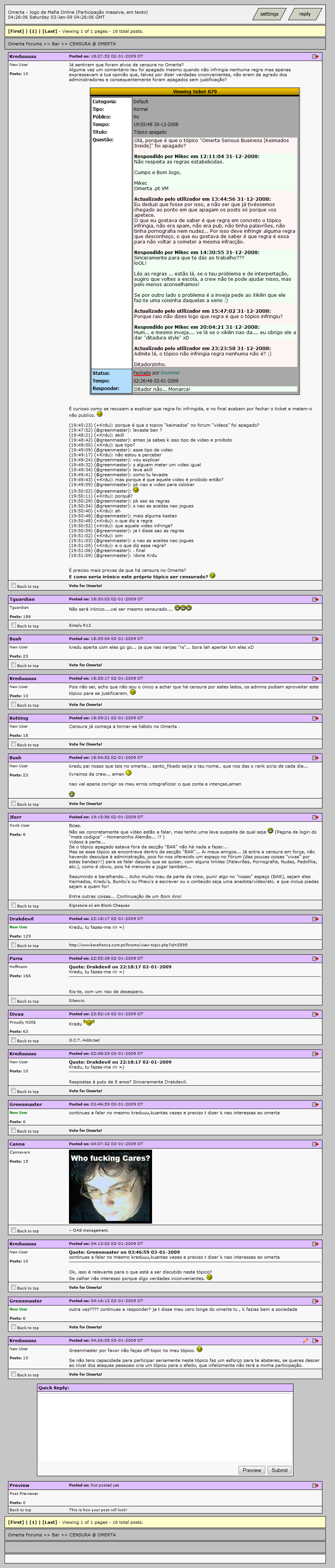Open the barafranca forum link in Drakdevil's signature
This screenshot has height=1568, width=335.
click(128, 945)
